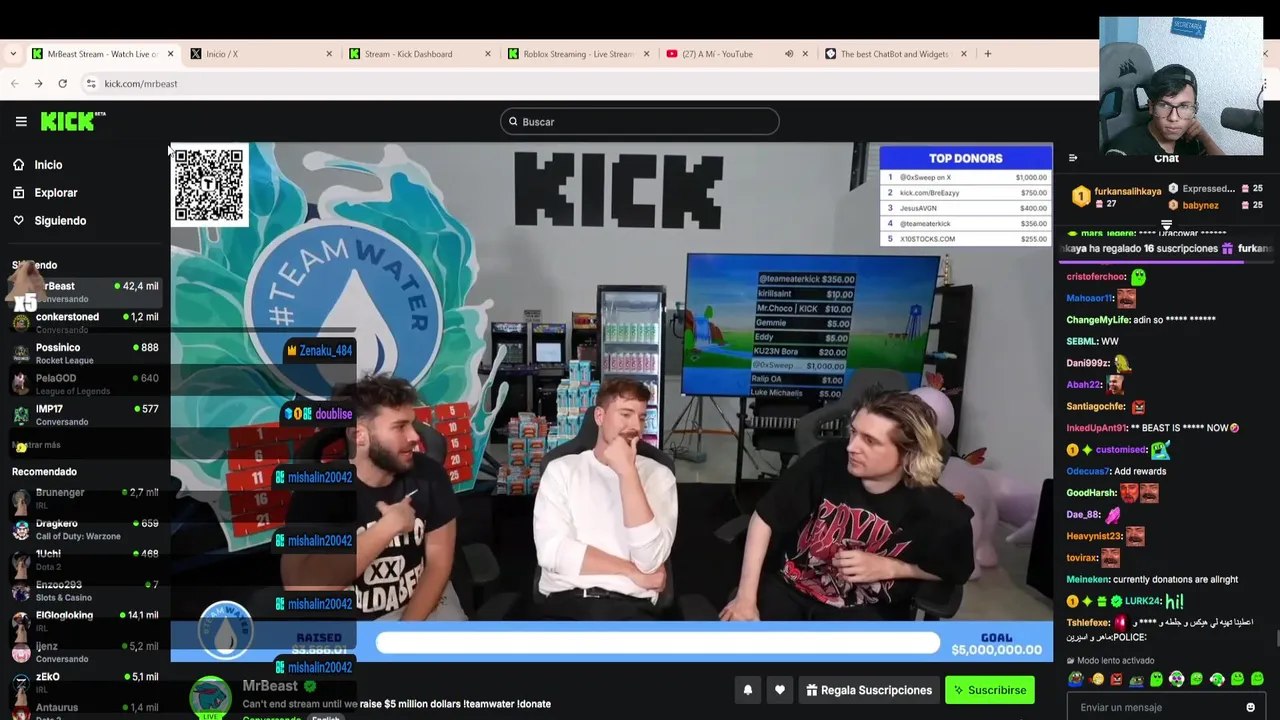Click chat username Odecuas7
1280x720 pixels.
[x=1088, y=472]
